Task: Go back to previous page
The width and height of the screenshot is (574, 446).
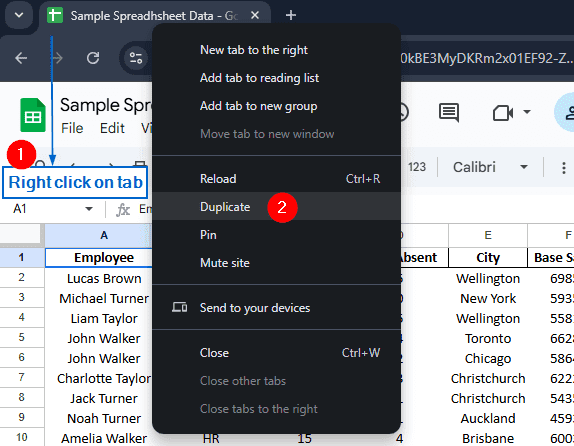Action: click(x=21, y=58)
